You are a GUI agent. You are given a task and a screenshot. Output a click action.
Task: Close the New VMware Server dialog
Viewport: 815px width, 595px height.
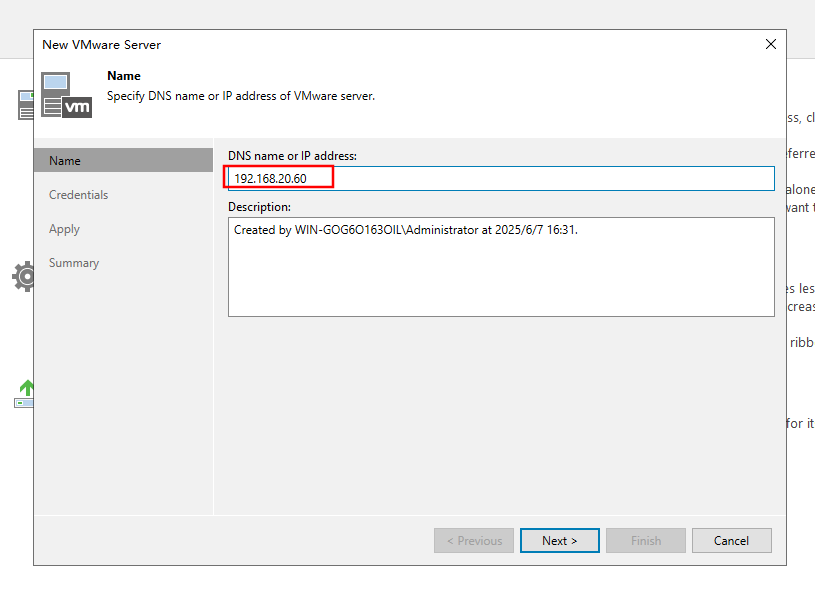point(771,44)
